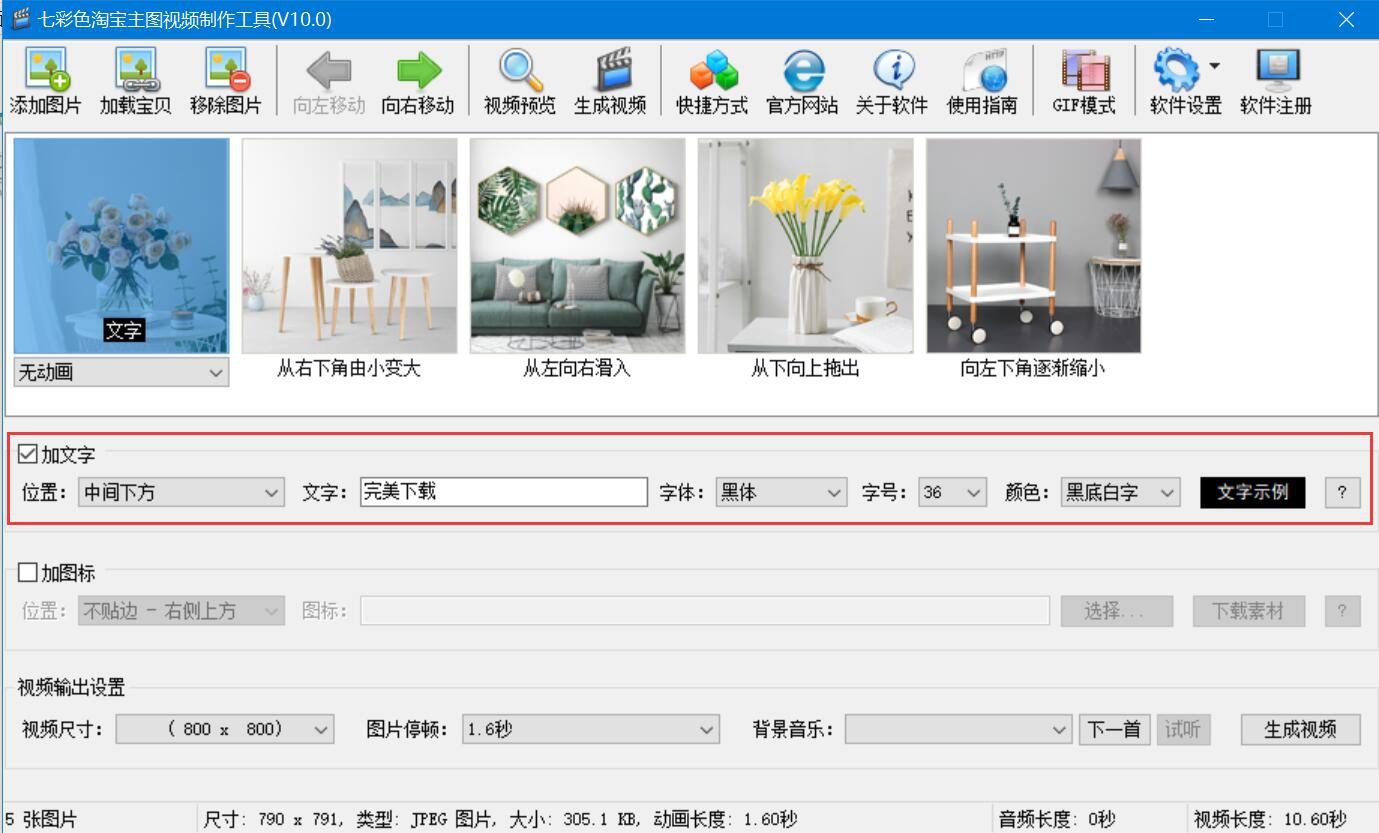This screenshot has height=833, width=1379.
Task: Click the app clapperboard icon in title bar
Action: click(x=20, y=19)
